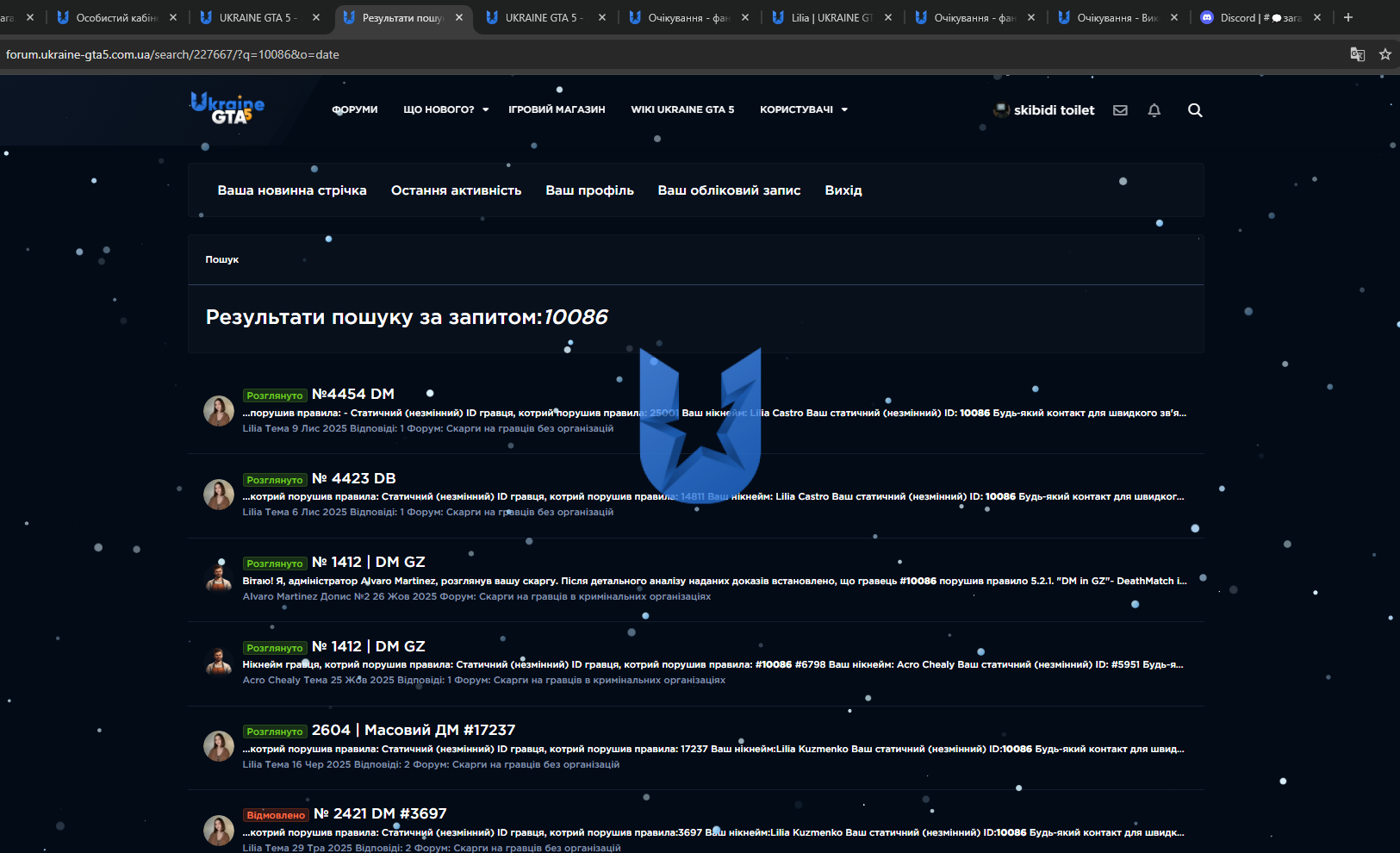Bookmark the page with the star icon
Image resolution: width=1400 pixels, height=853 pixels.
pyautogui.click(x=1385, y=54)
